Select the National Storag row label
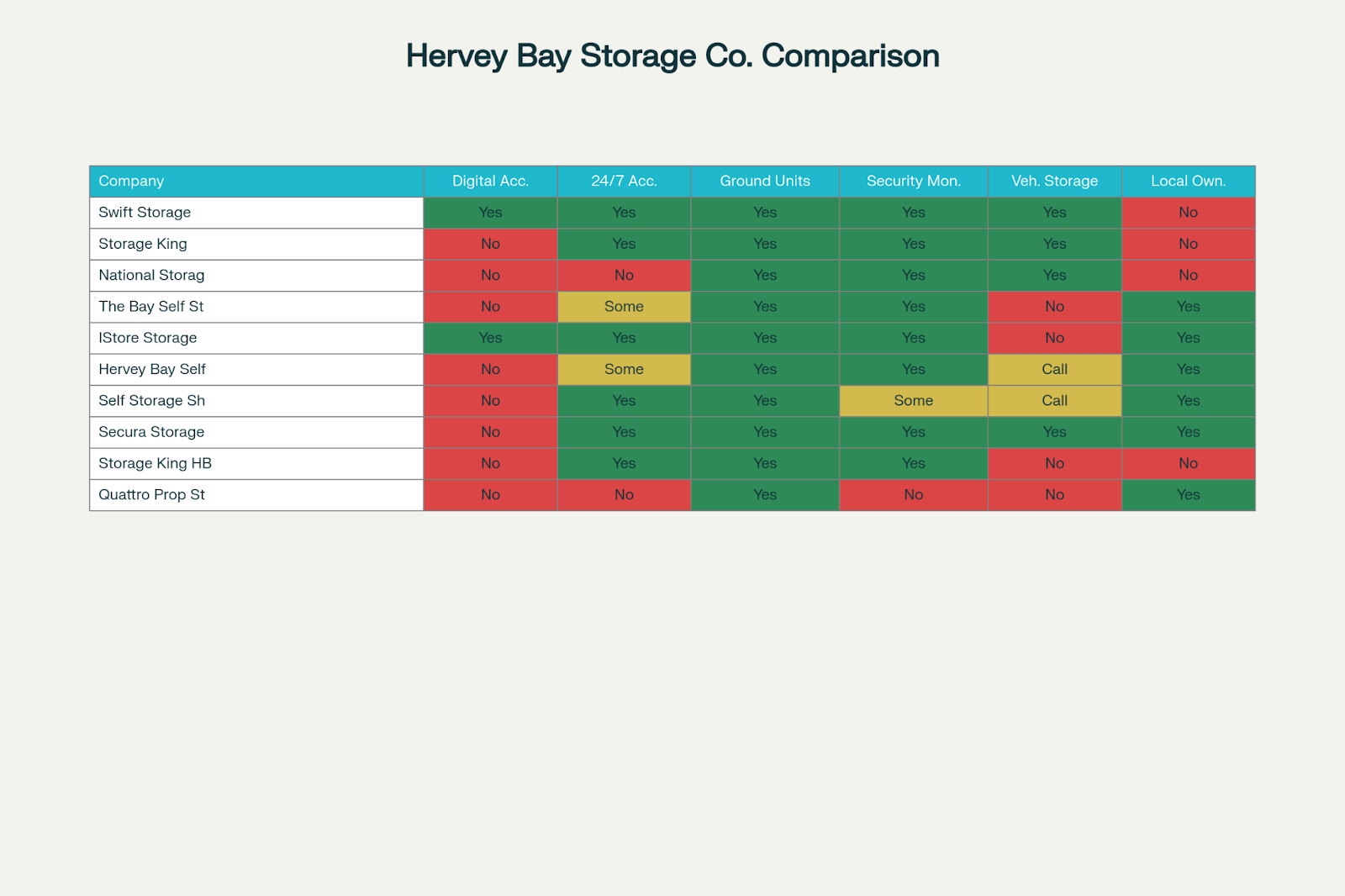 point(150,275)
